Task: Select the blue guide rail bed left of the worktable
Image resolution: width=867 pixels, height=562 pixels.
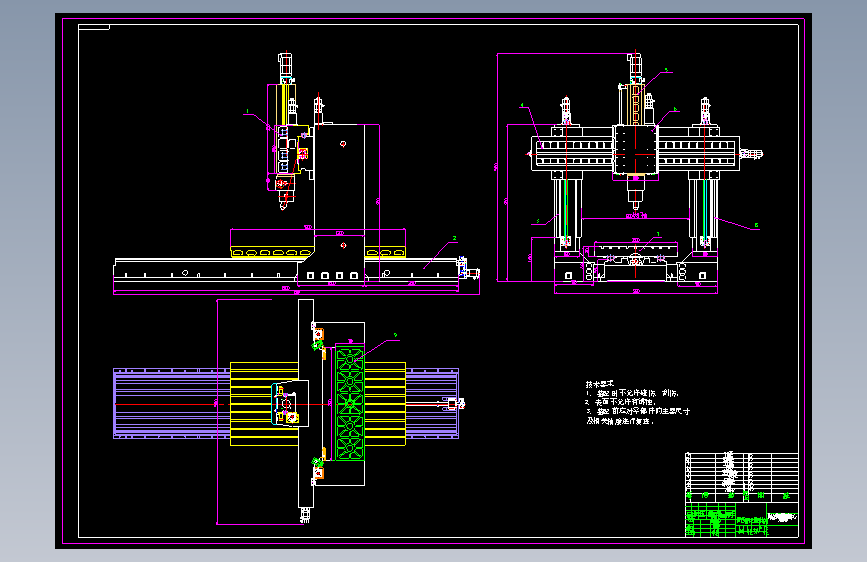Action: pyautogui.click(x=171, y=403)
